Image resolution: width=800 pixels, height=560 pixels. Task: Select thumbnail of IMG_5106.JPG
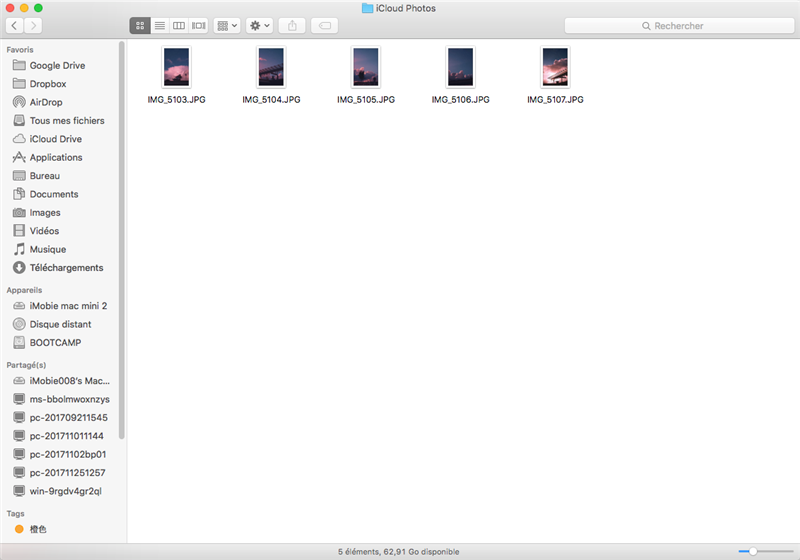point(461,67)
